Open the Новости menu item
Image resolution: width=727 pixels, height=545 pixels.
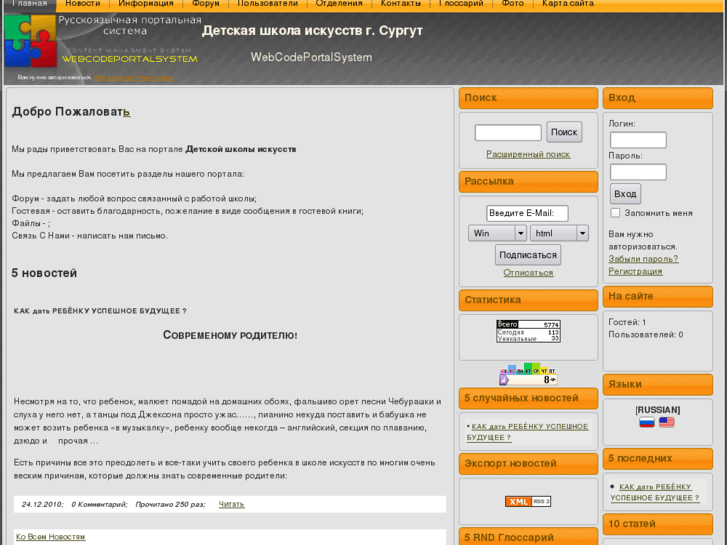(x=83, y=4)
